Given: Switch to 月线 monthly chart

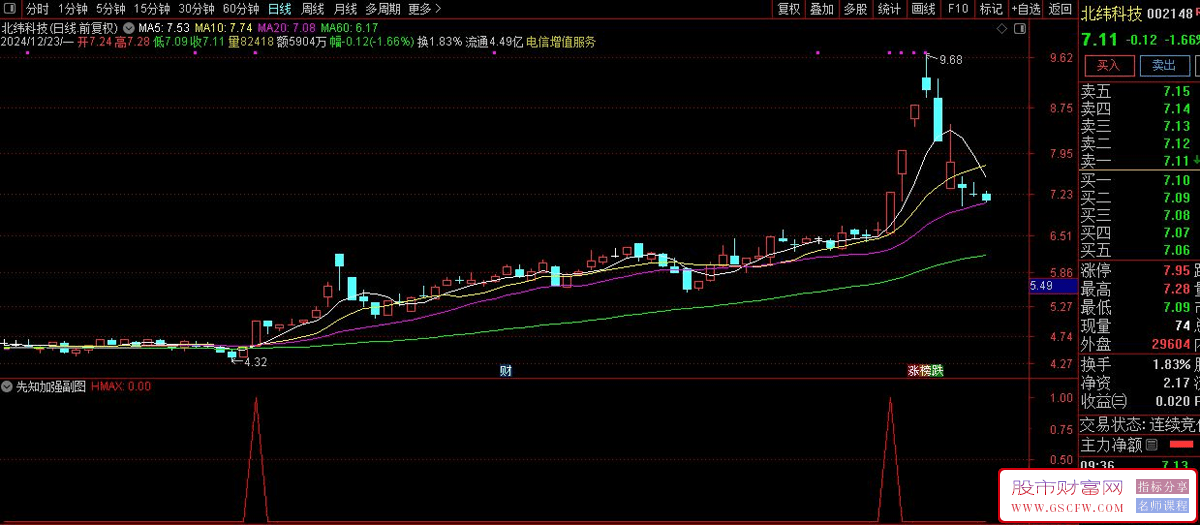Looking at the screenshot, I should (345, 9).
